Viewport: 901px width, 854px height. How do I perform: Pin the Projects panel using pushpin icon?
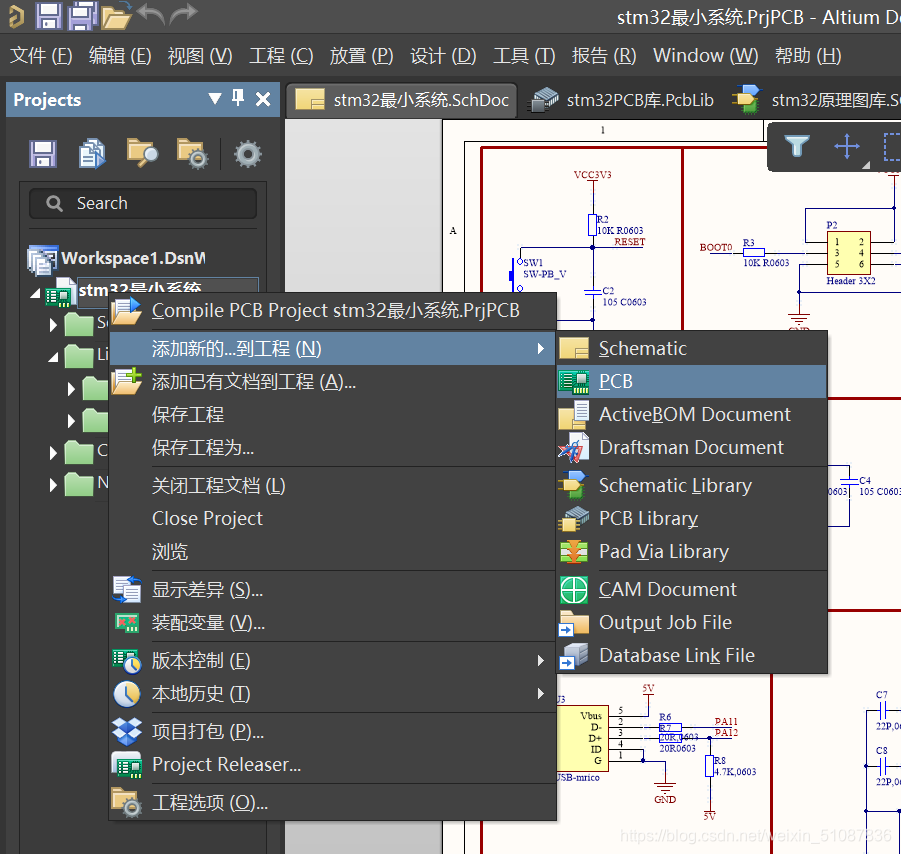(x=238, y=98)
